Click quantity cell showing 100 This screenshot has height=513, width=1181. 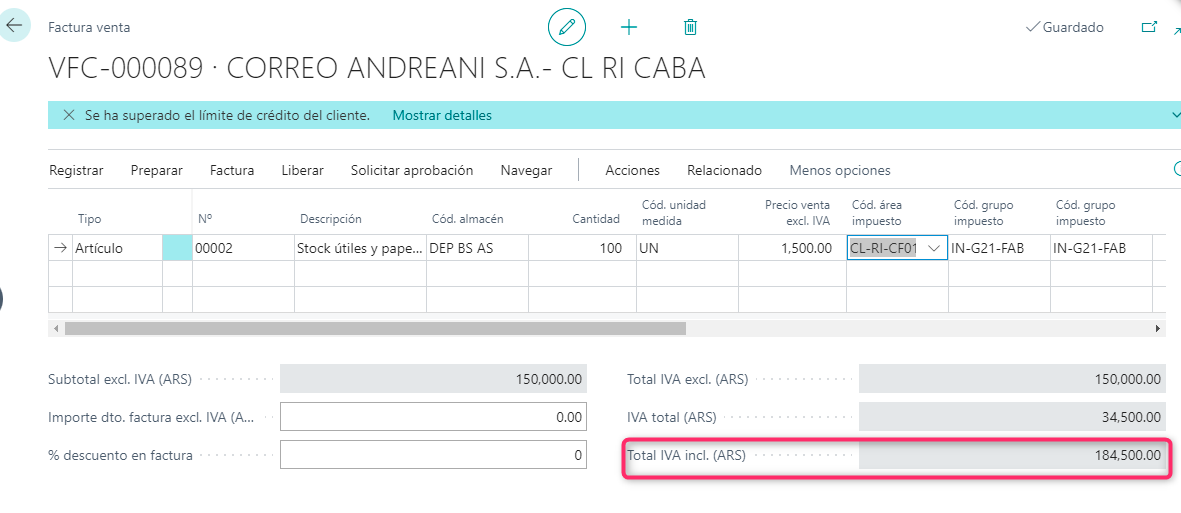[x=582, y=248]
